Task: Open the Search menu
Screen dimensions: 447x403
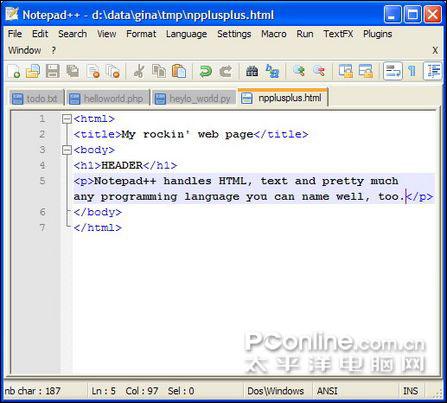Action: tap(73, 34)
